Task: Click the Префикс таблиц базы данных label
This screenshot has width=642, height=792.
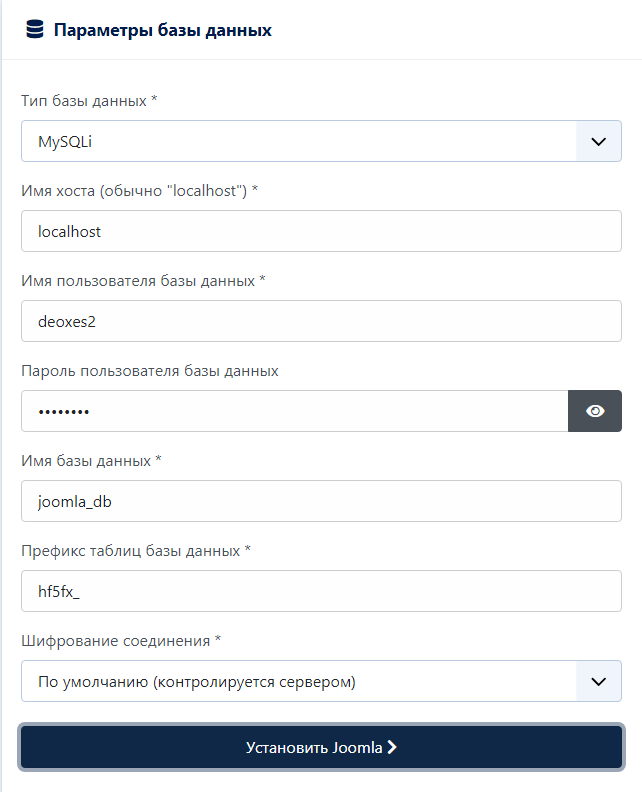Action: tap(136, 550)
